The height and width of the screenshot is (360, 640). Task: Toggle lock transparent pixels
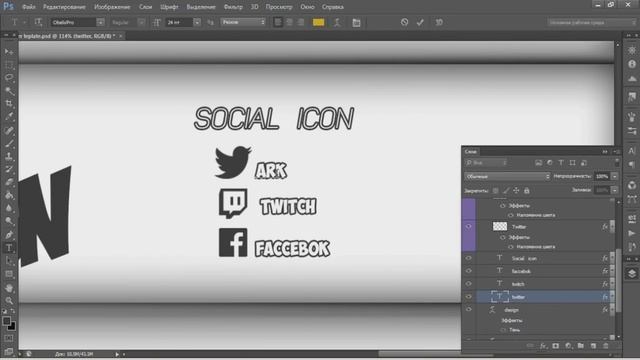496,191
